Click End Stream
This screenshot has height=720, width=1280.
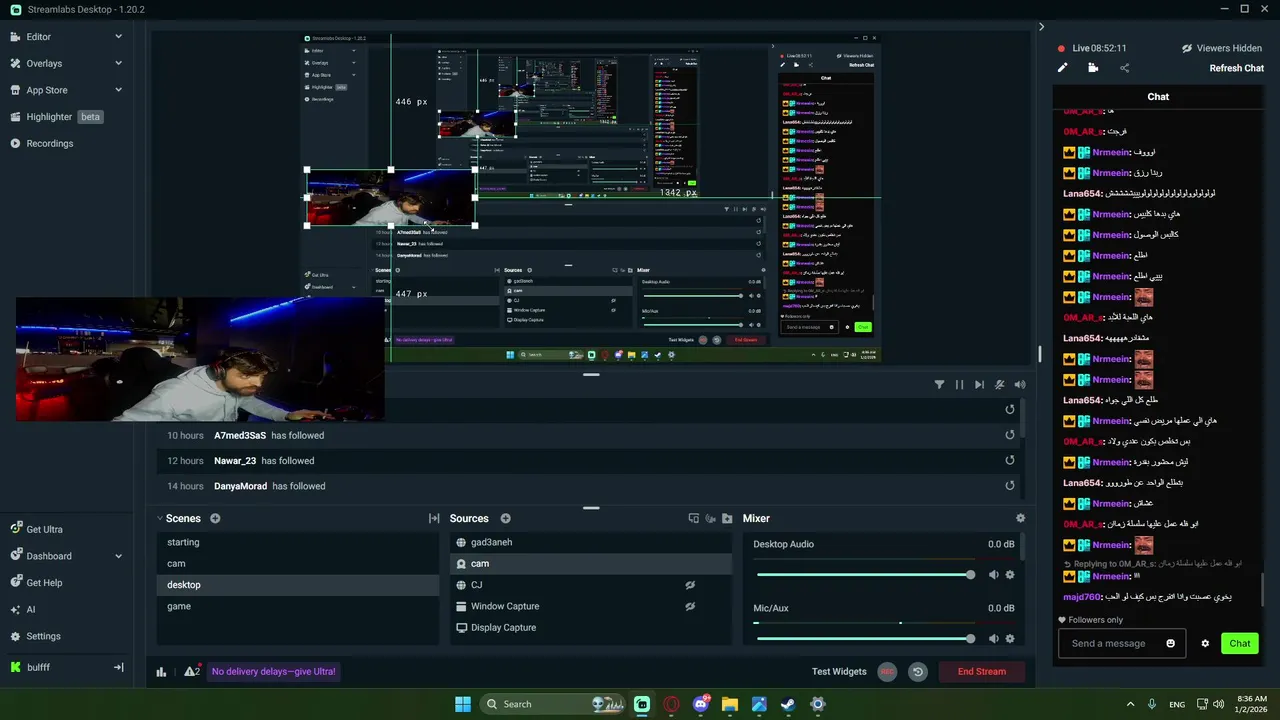982,672
